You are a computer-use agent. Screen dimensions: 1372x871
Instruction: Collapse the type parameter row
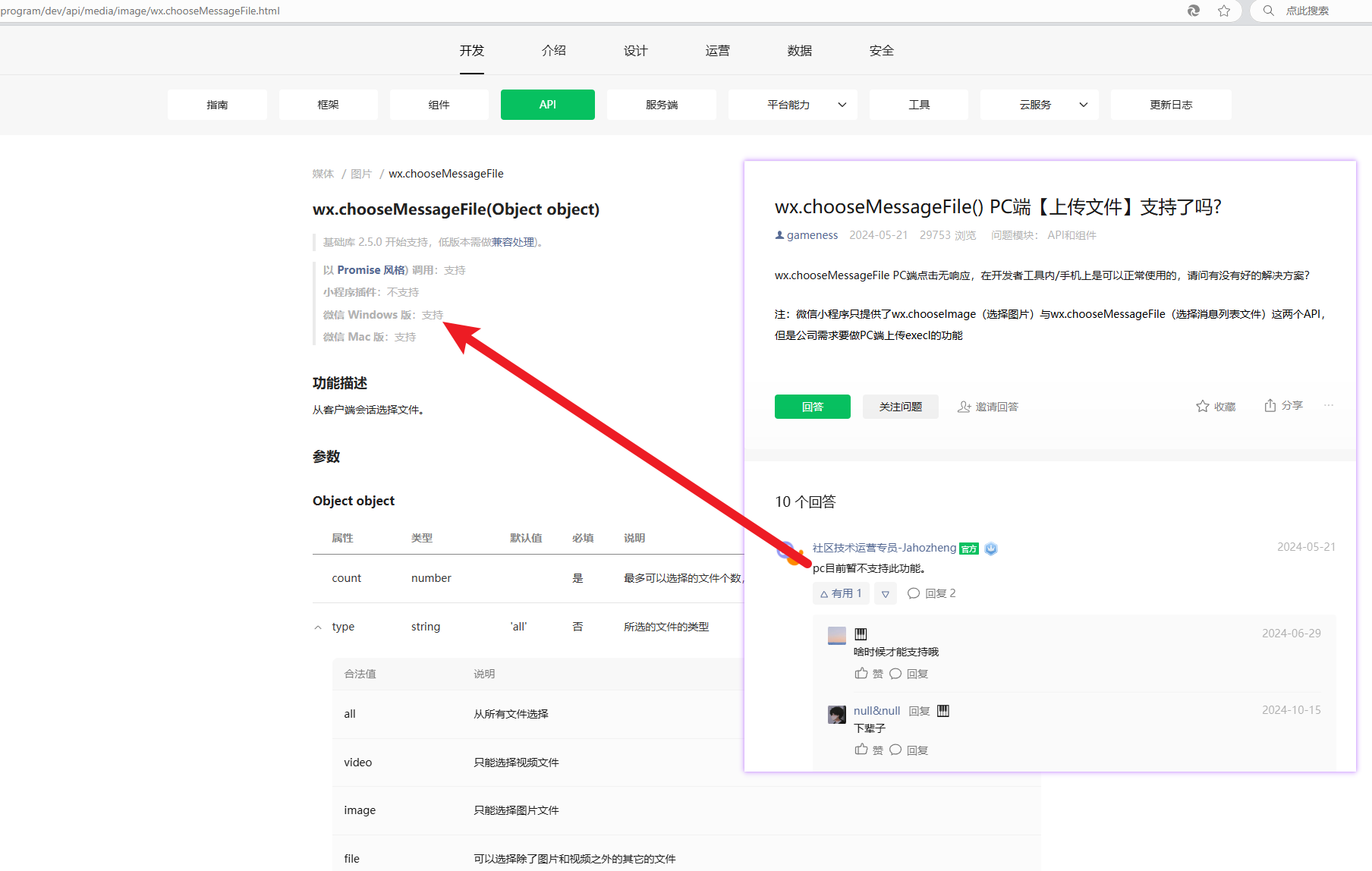[x=318, y=627]
